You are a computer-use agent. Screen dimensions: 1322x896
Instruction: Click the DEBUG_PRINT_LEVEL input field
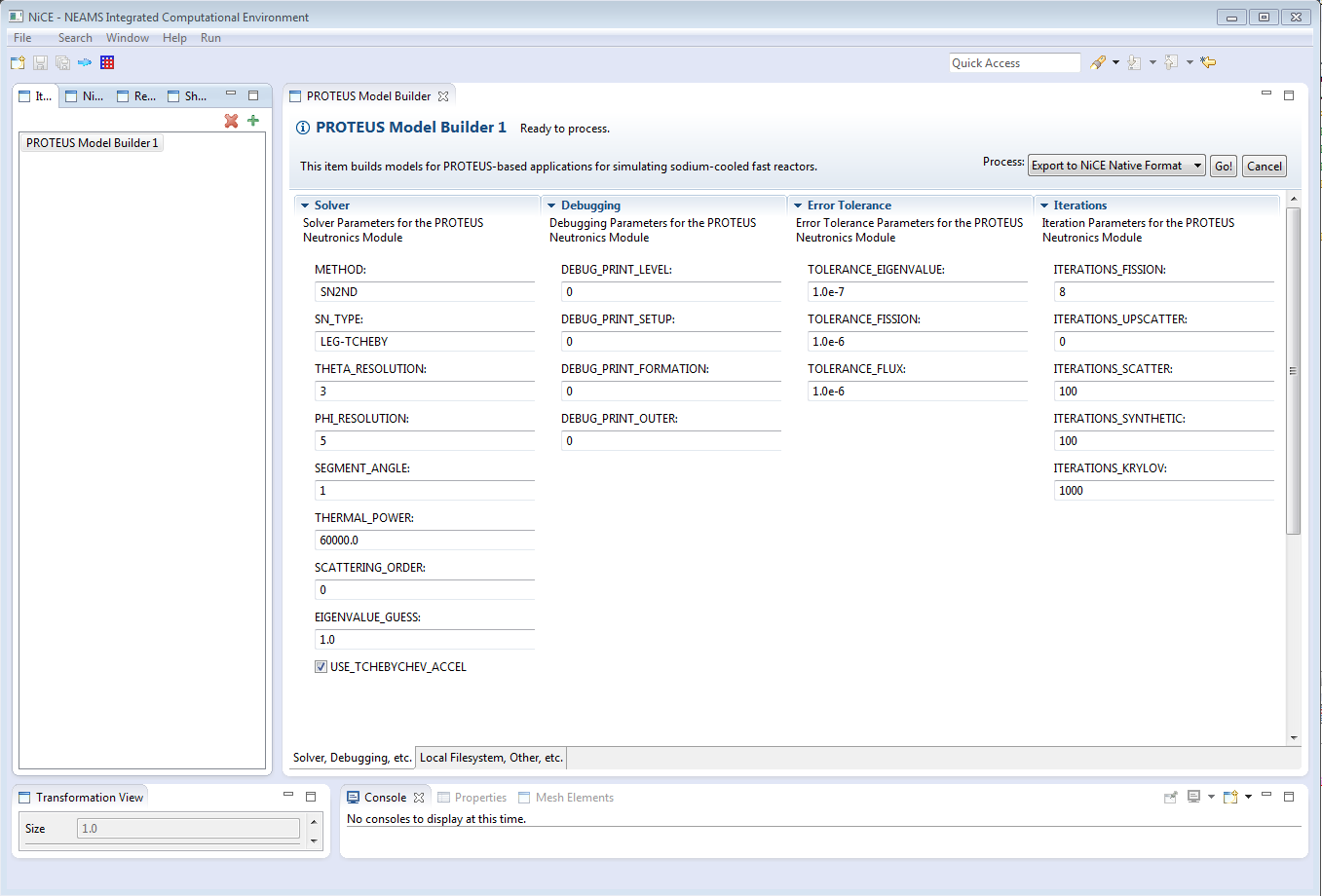click(x=671, y=292)
